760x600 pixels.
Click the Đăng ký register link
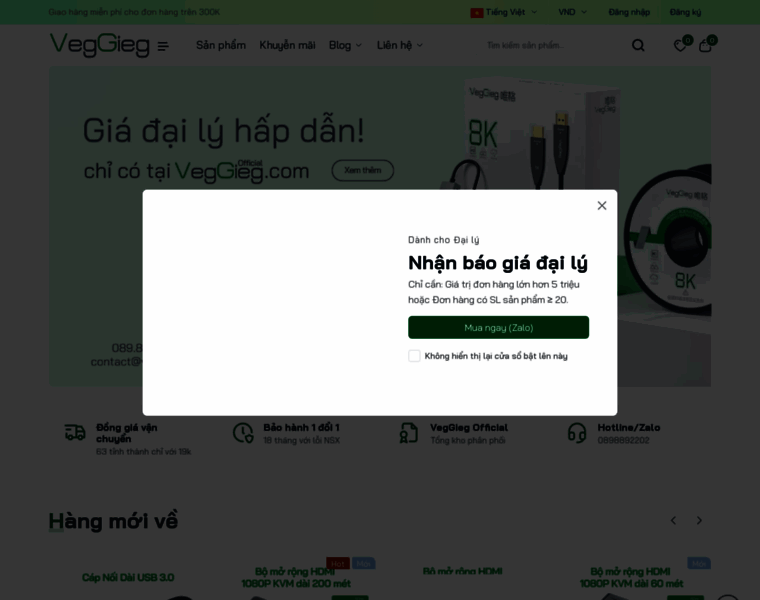685,12
